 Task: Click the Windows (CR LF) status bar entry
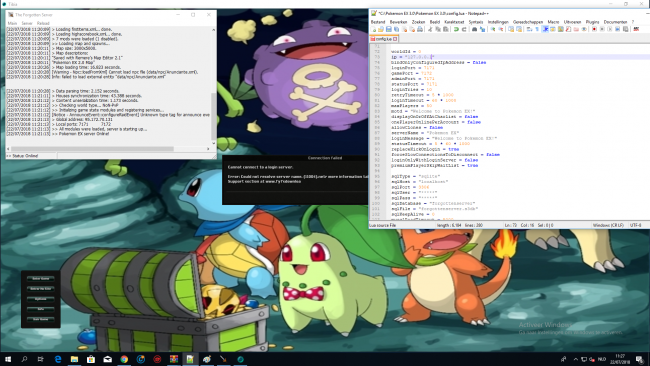click(608, 225)
